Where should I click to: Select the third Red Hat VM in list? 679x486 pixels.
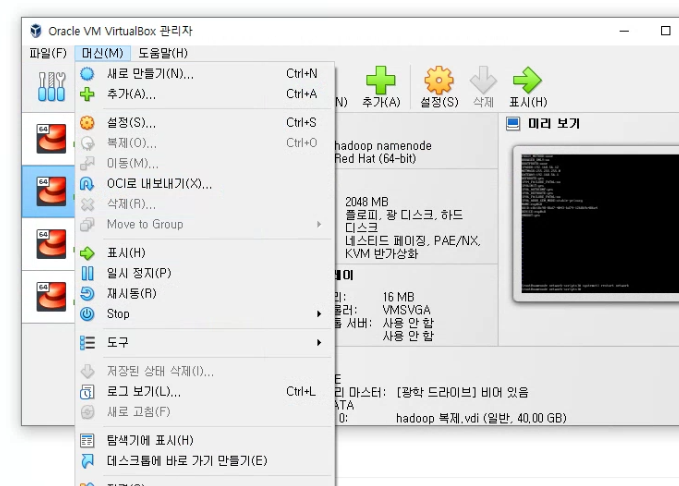coord(48,244)
